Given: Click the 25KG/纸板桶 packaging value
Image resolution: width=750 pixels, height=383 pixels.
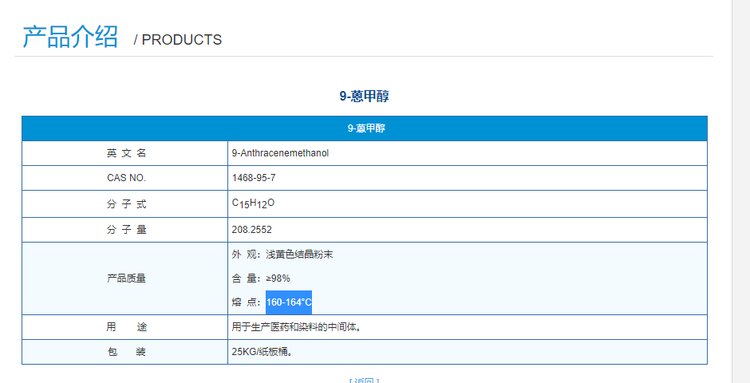Looking at the screenshot, I should click(262, 352).
